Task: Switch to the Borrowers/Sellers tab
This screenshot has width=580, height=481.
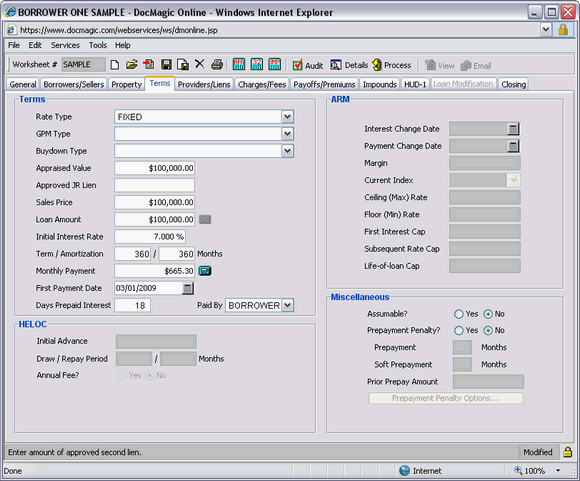Action: pyautogui.click(x=74, y=84)
